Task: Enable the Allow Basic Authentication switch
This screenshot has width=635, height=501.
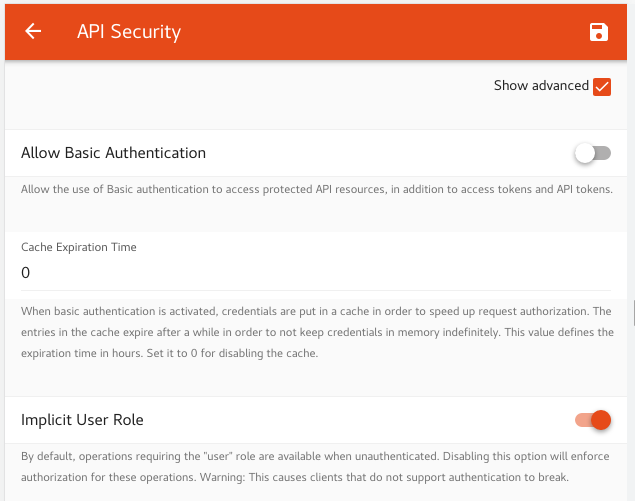Action: point(592,153)
